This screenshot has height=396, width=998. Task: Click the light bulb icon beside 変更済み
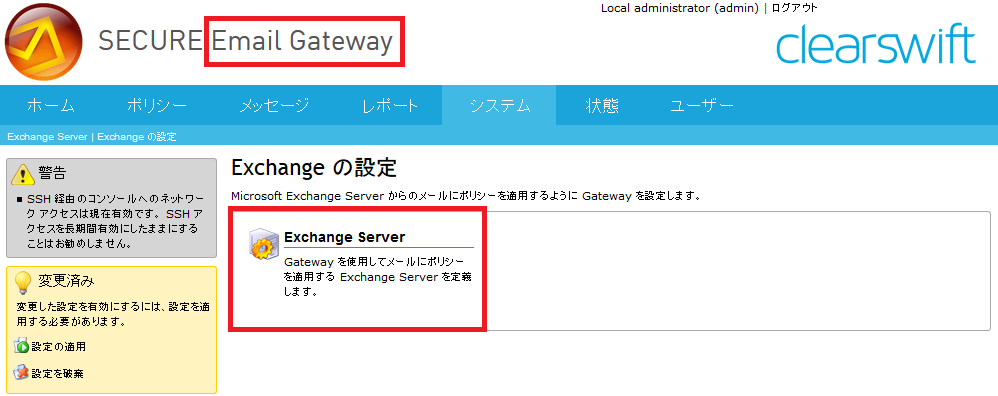pos(23,282)
